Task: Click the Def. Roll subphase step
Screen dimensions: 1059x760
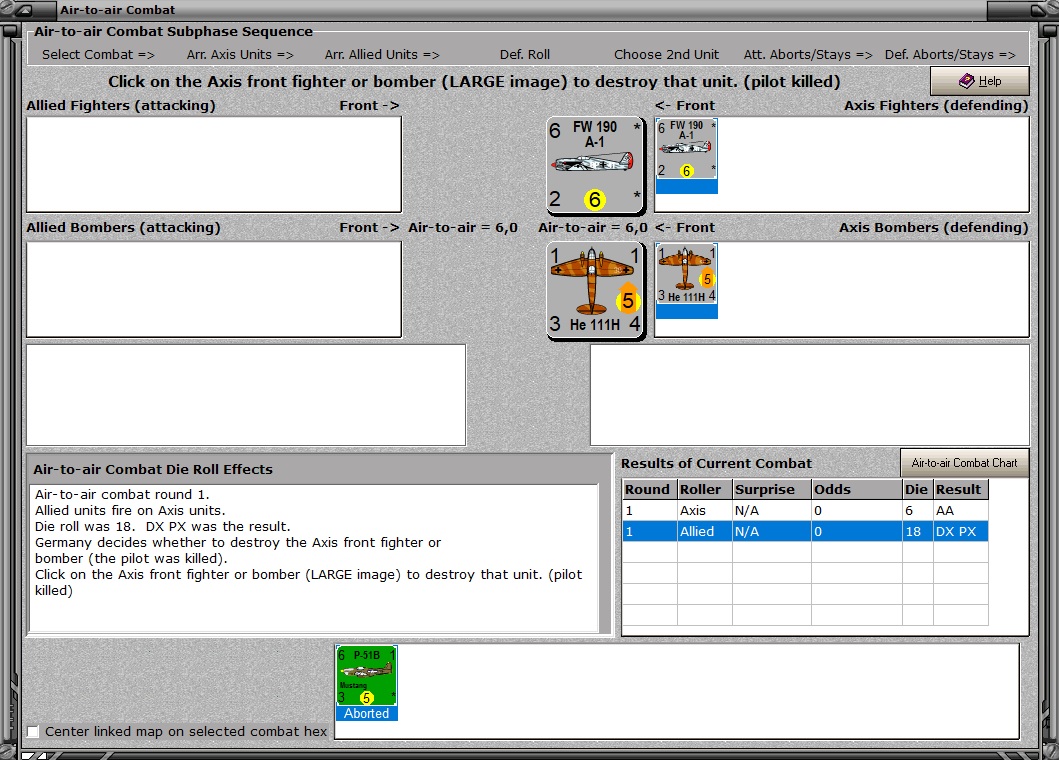Action: click(525, 55)
